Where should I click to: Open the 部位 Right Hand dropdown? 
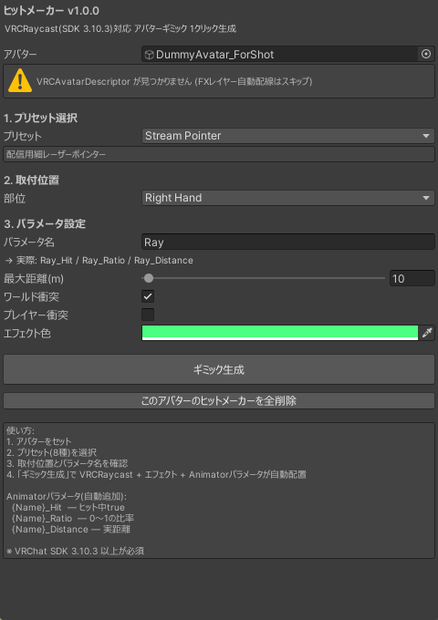pyautogui.click(x=288, y=198)
